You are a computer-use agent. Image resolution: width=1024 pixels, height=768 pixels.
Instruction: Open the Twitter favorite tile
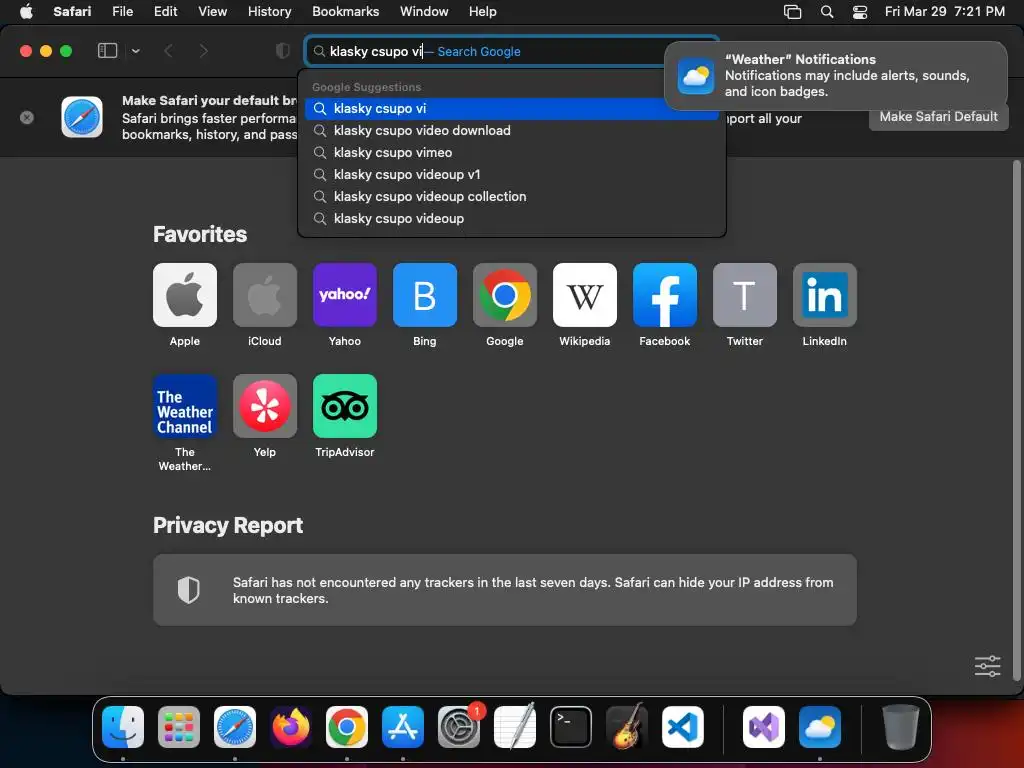click(x=744, y=295)
